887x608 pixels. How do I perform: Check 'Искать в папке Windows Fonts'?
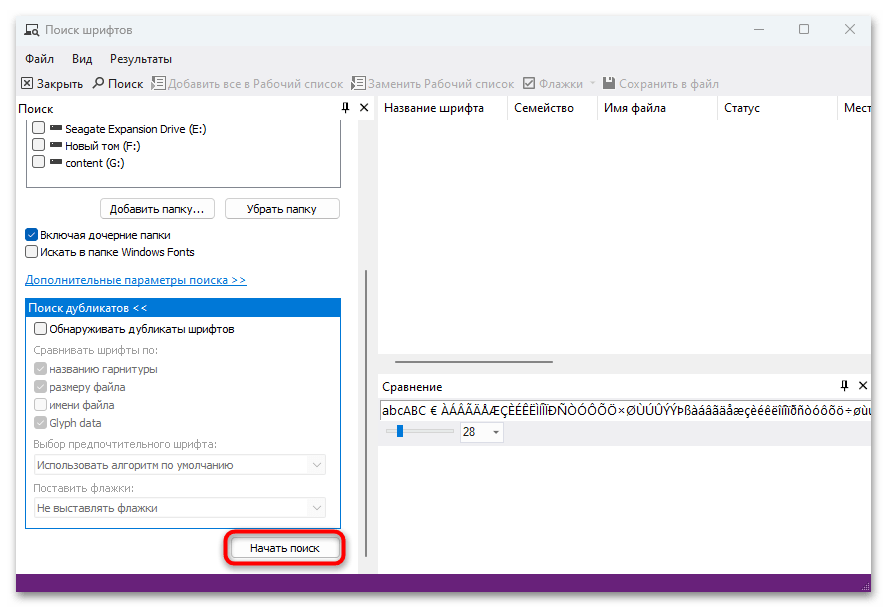(31, 251)
